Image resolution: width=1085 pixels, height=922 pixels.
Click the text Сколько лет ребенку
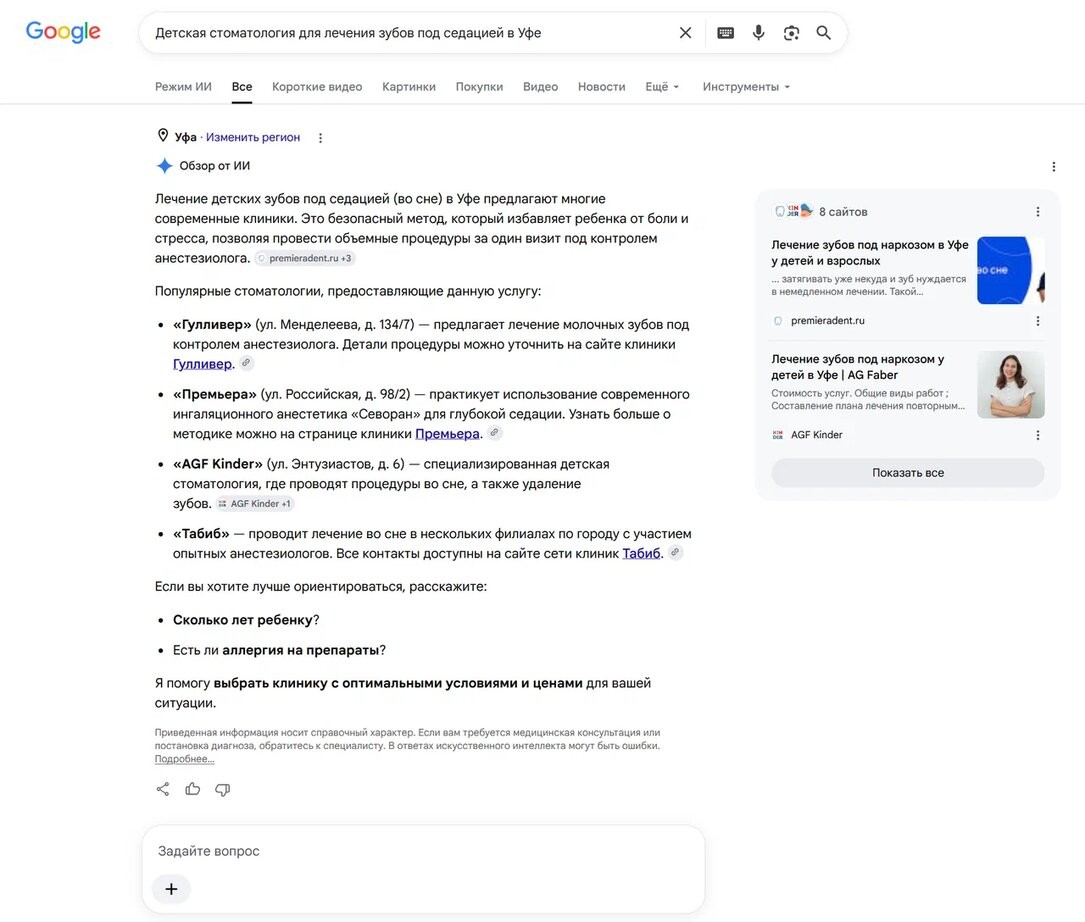point(243,620)
